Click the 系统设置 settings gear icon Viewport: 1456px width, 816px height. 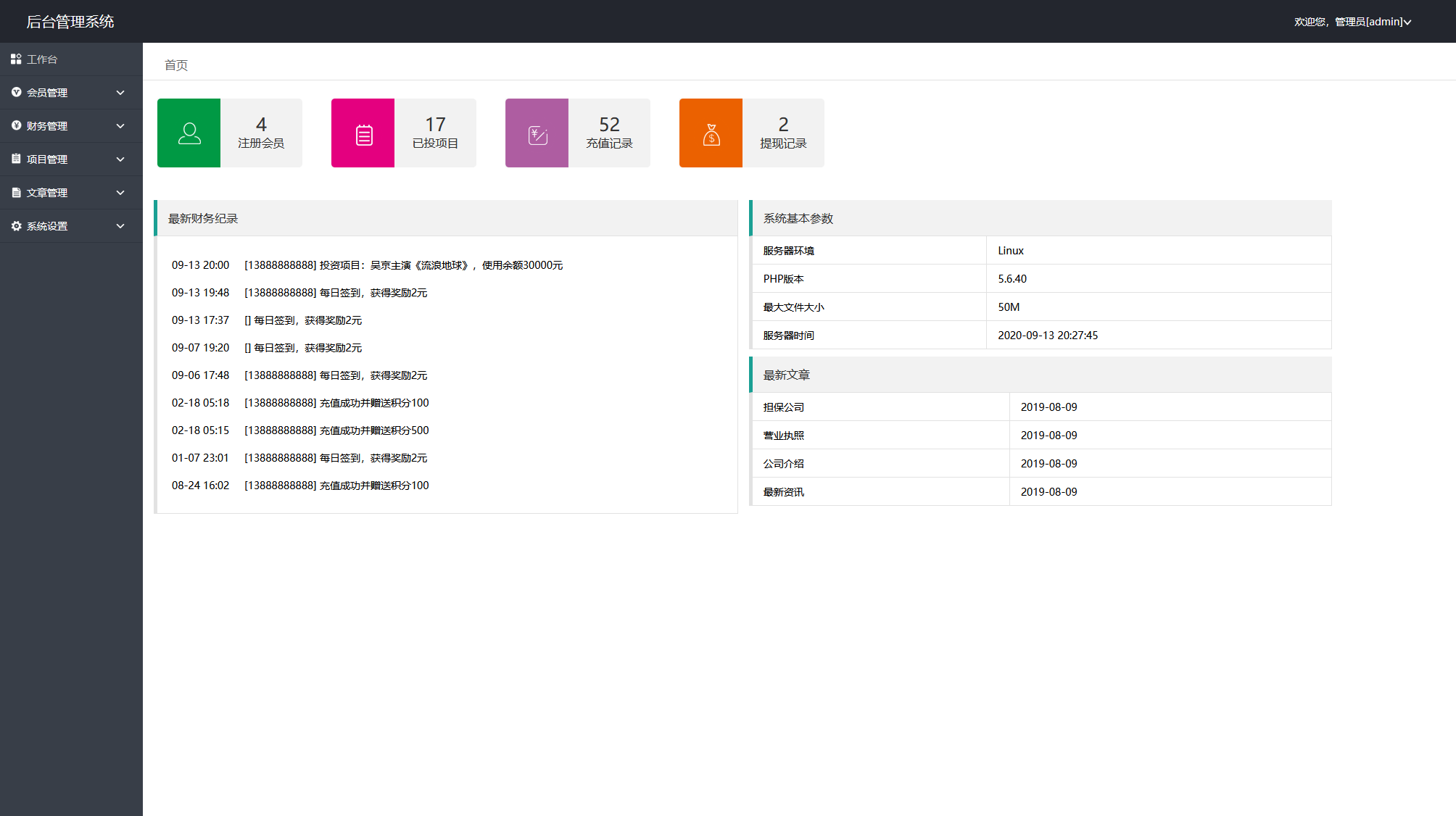tap(16, 225)
